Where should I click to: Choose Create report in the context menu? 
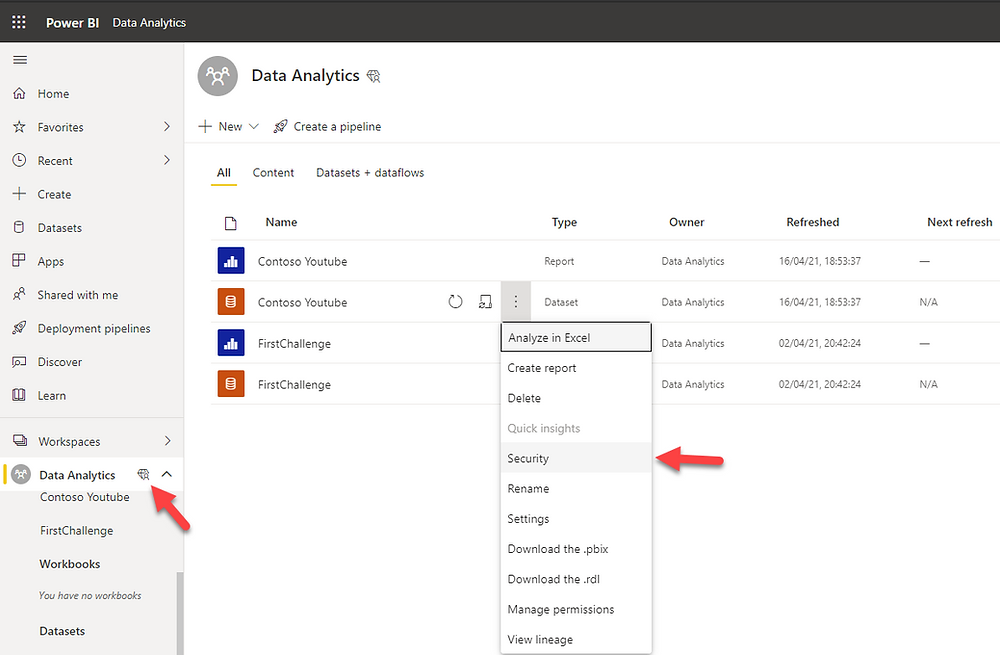tap(576, 368)
